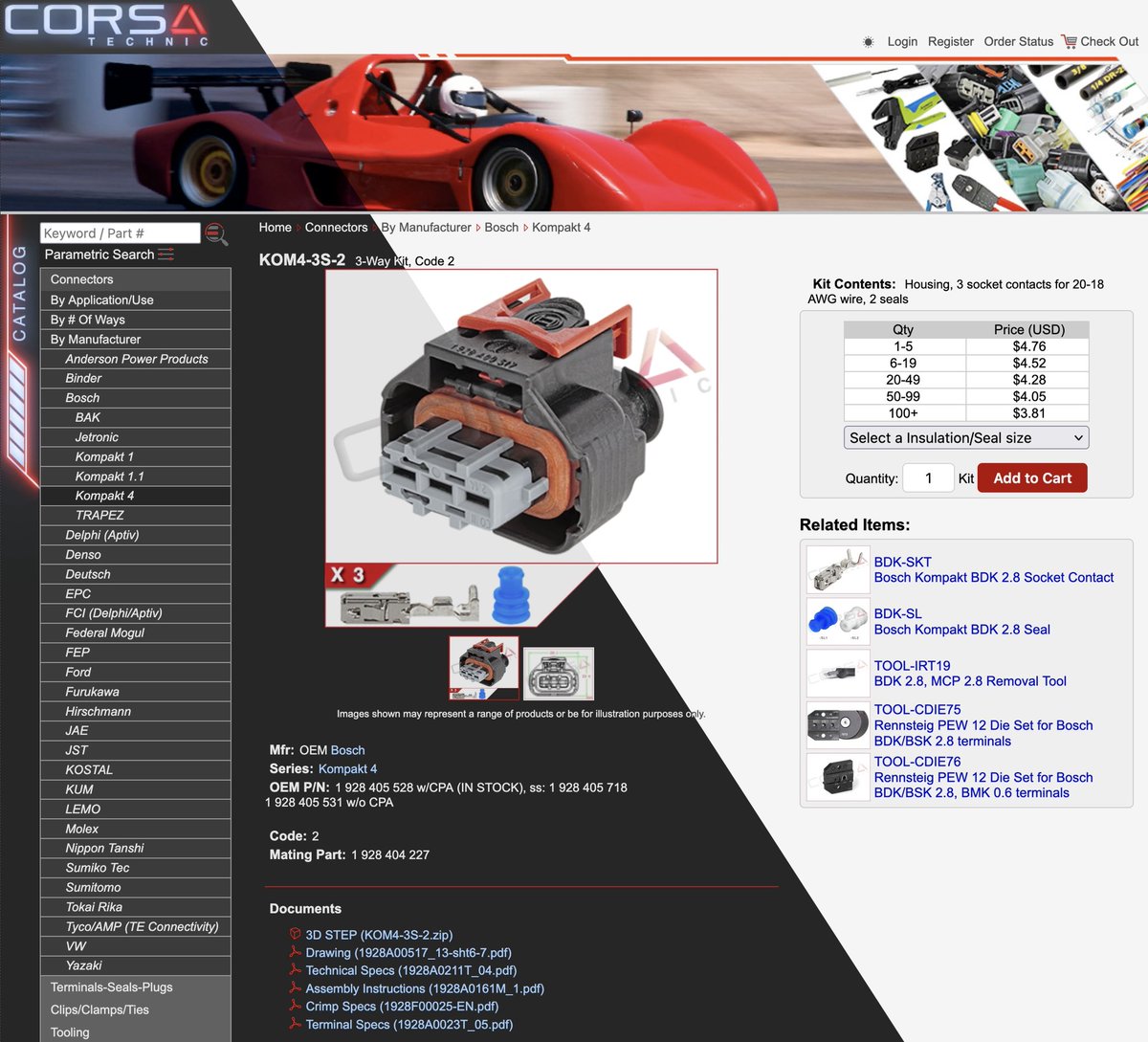1148x1042 pixels.
Task: Open Bosch breadcrumb link
Action: [501, 227]
